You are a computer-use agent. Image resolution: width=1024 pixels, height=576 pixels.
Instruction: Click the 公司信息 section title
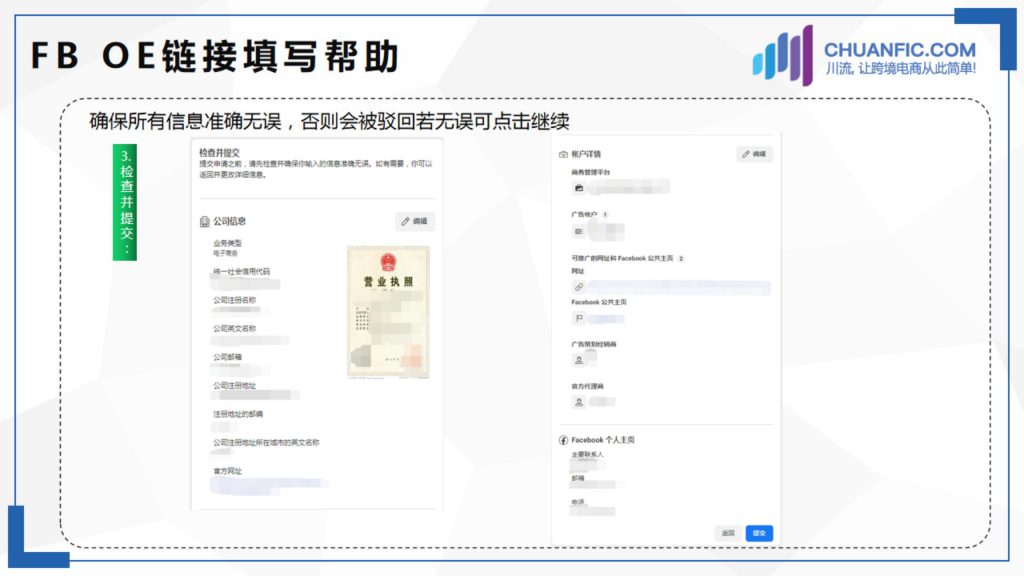pos(229,221)
